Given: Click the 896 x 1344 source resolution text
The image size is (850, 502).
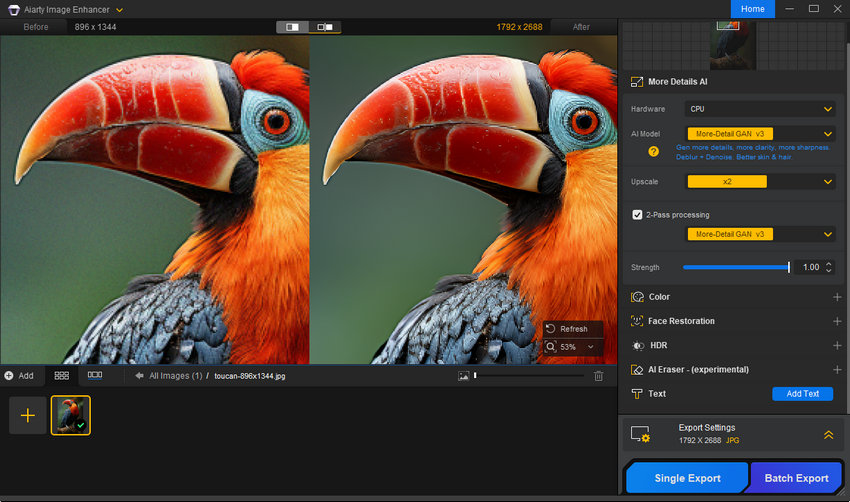Looking at the screenshot, I should 95,27.
